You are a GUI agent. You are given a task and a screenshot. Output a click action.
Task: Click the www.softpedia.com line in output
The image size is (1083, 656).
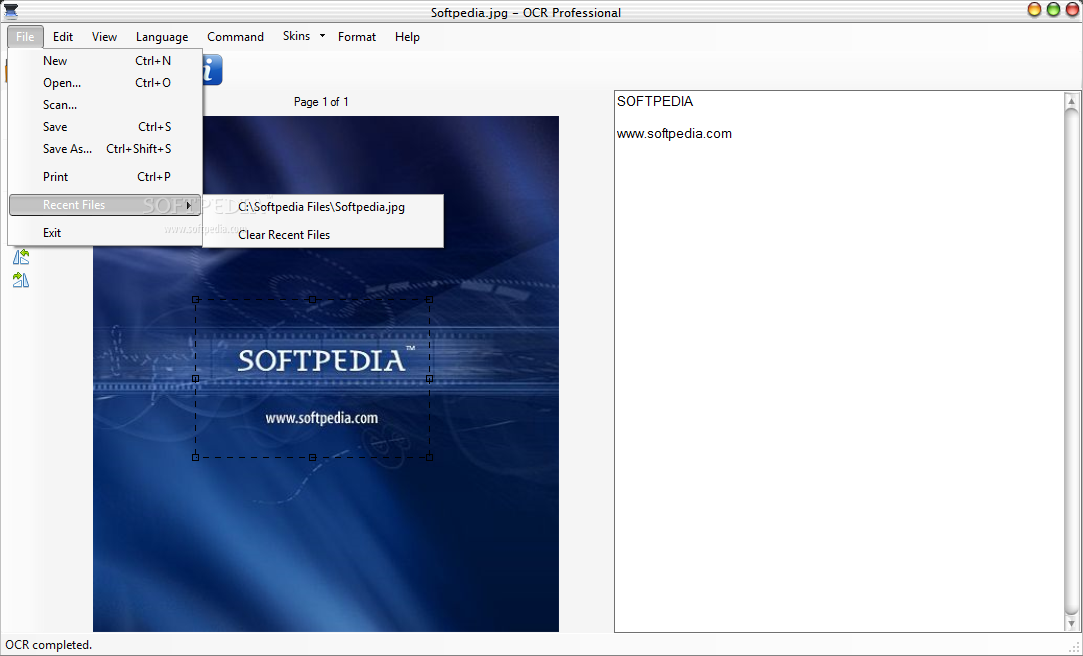[x=674, y=134]
